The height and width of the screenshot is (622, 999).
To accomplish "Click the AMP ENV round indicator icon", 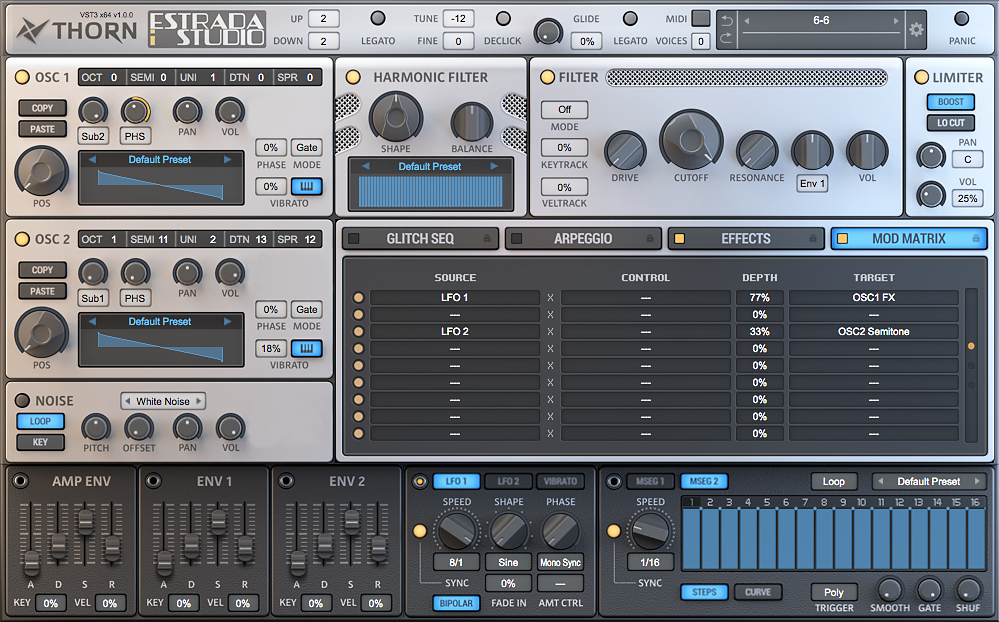I will 20,481.
